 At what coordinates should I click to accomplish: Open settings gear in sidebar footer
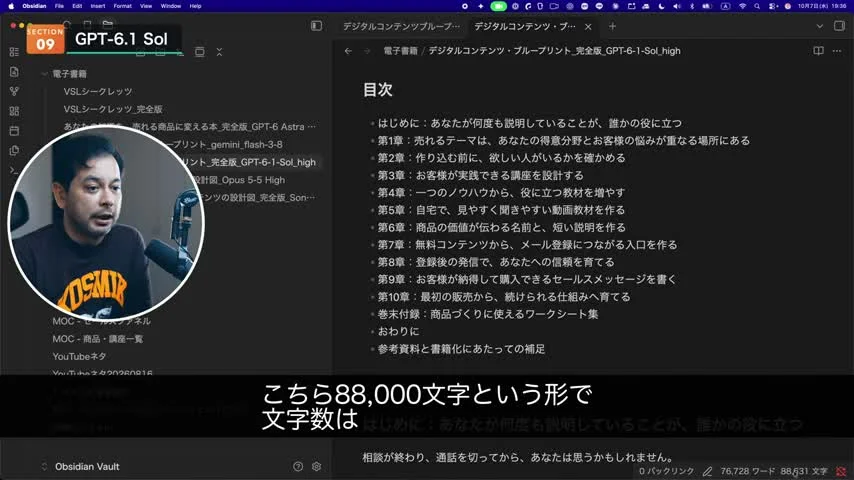pos(316,466)
